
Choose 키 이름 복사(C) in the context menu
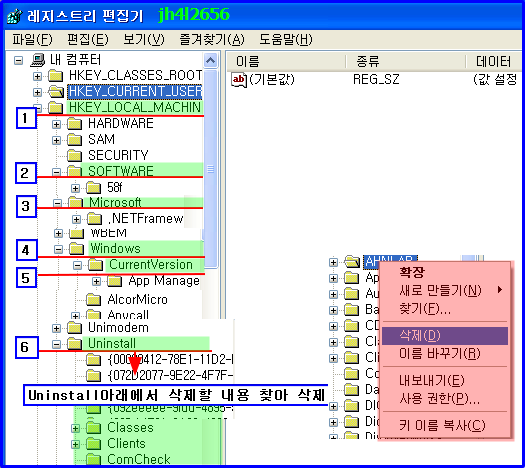click(445, 425)
